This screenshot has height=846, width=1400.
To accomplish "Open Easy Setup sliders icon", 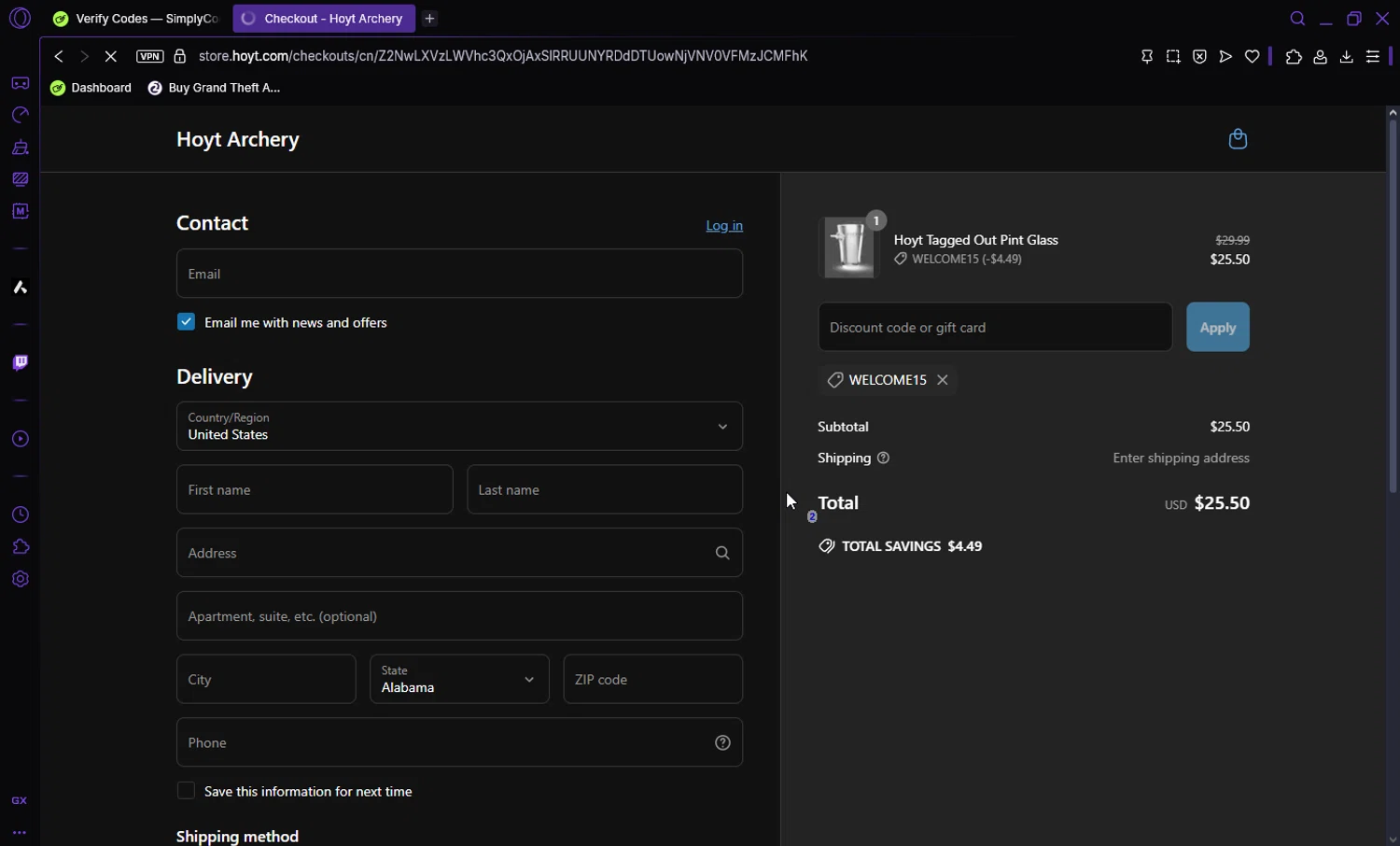I will coord(1373,57).
